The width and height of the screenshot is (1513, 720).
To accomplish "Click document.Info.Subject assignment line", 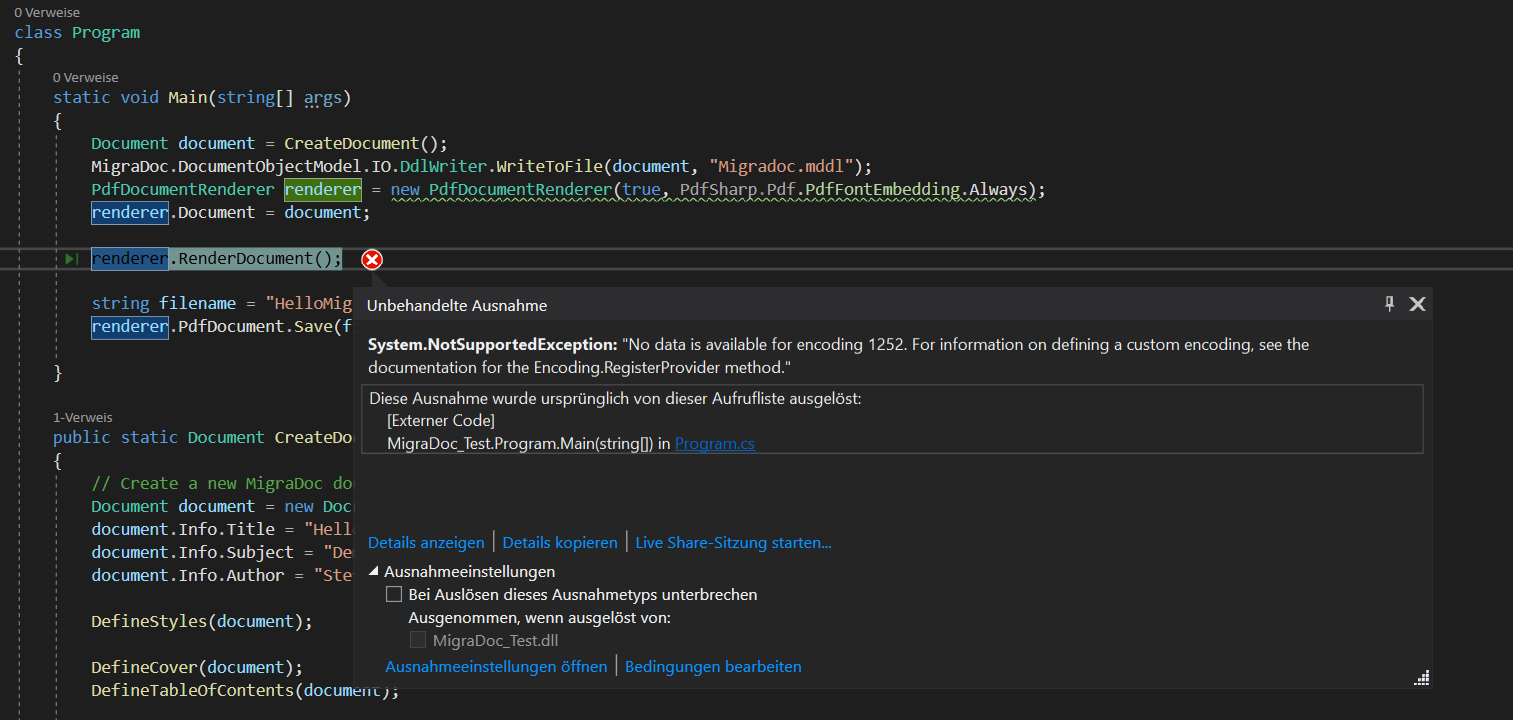I will coord(222,552).
